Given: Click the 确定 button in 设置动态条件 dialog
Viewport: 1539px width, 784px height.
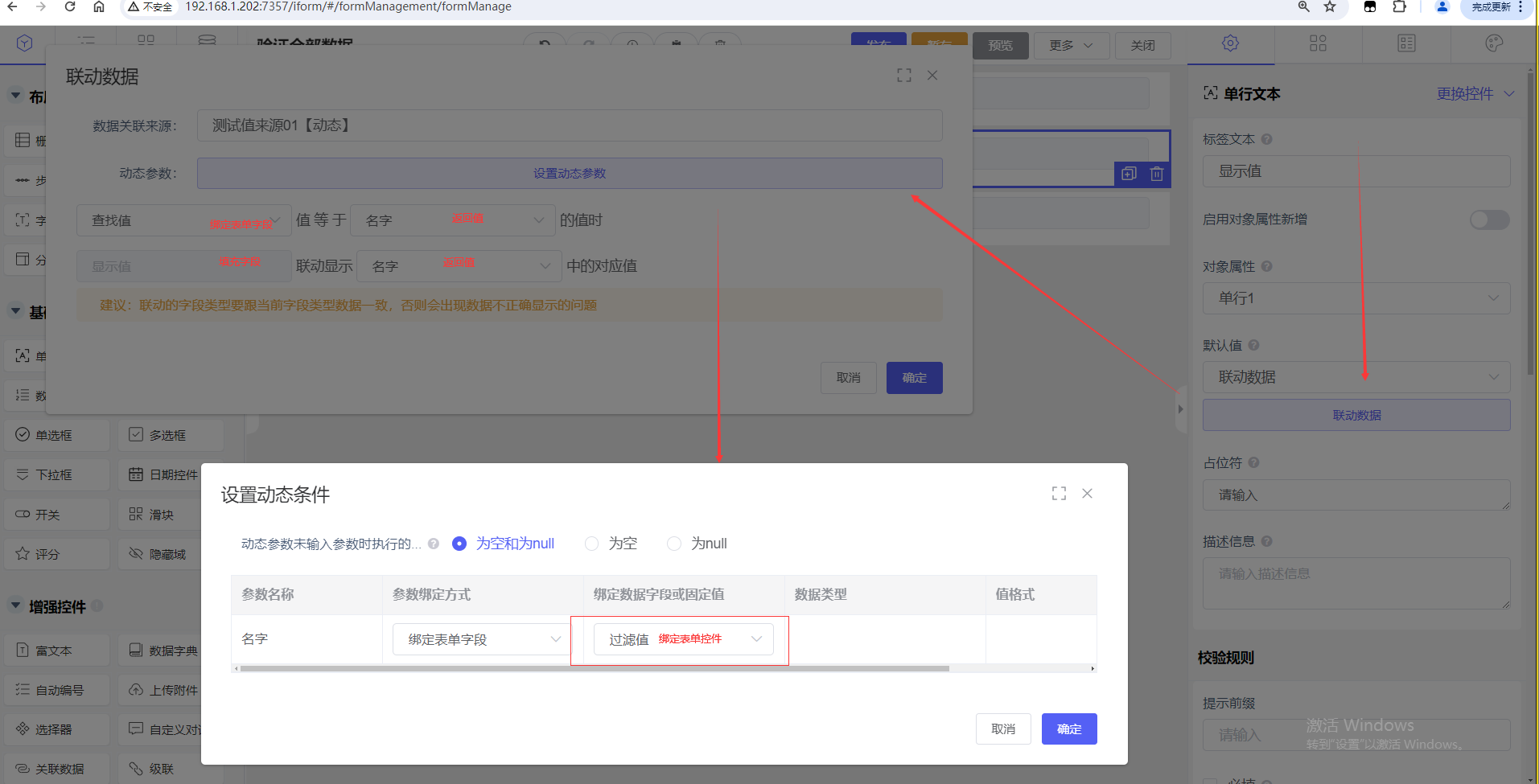Looking at the screenshot, I should (x=1068, y=729).
